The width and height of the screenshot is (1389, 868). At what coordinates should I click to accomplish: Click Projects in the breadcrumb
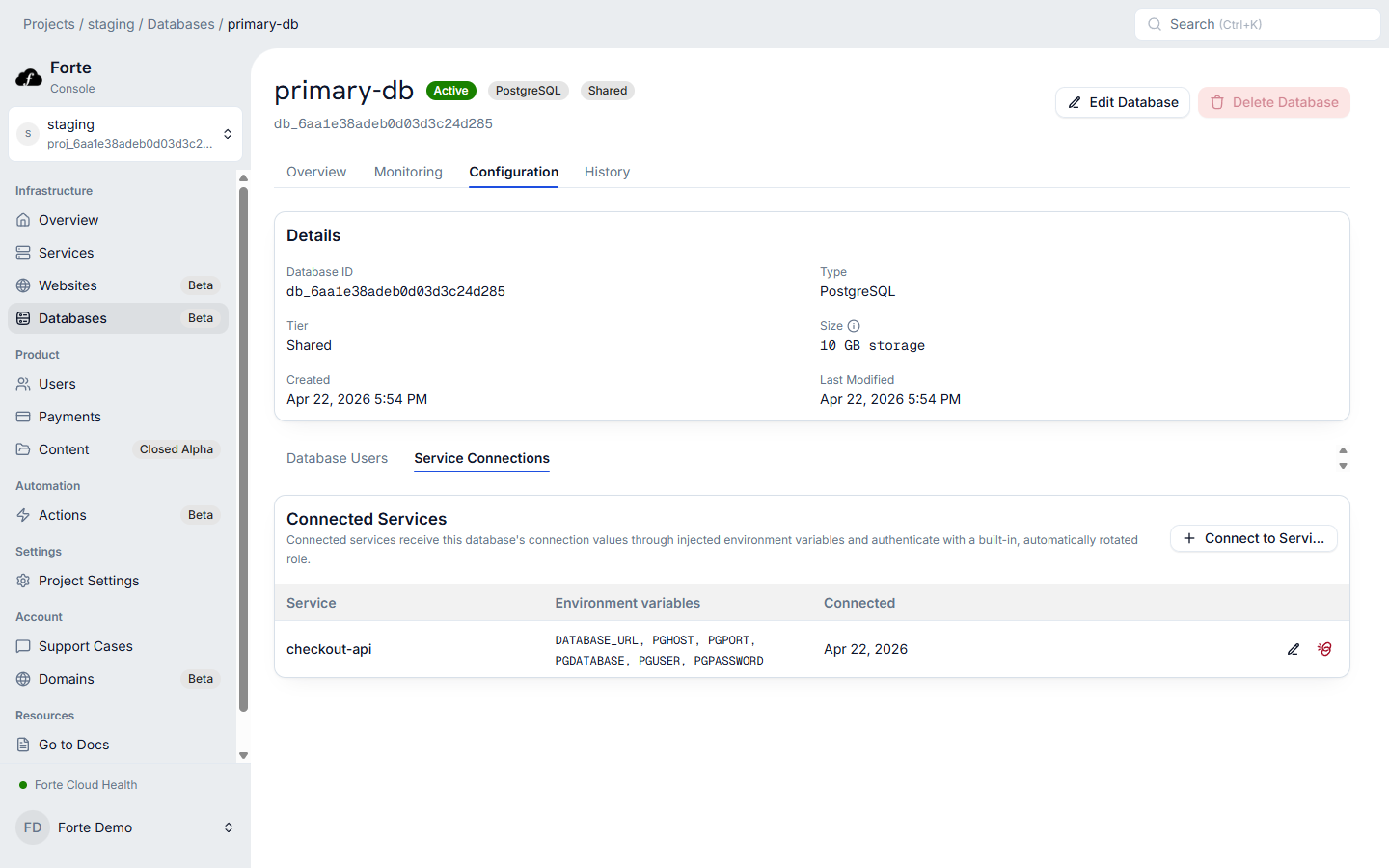pos(49,24)
